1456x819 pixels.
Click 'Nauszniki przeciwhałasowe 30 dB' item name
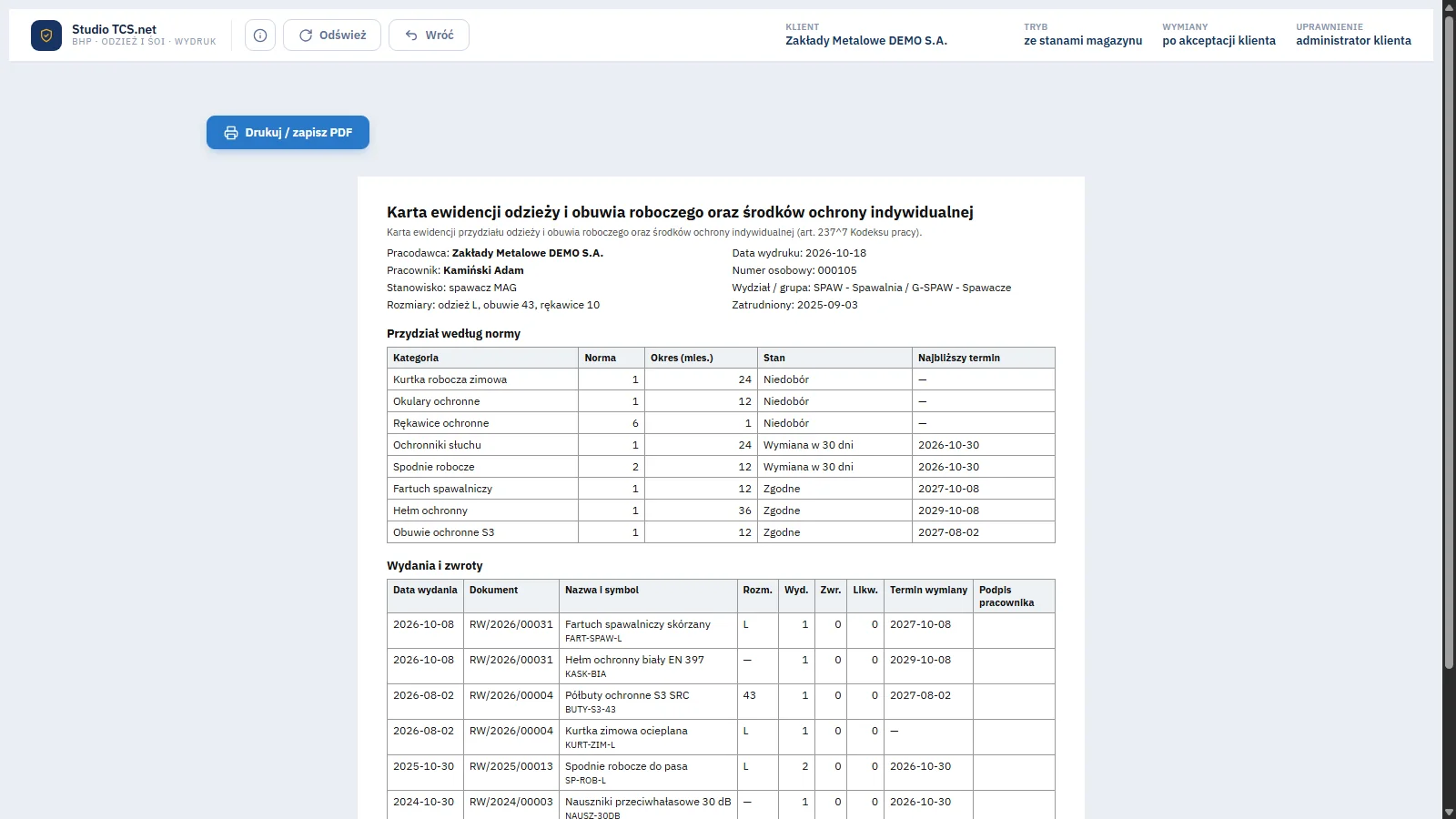pos(648,802)
